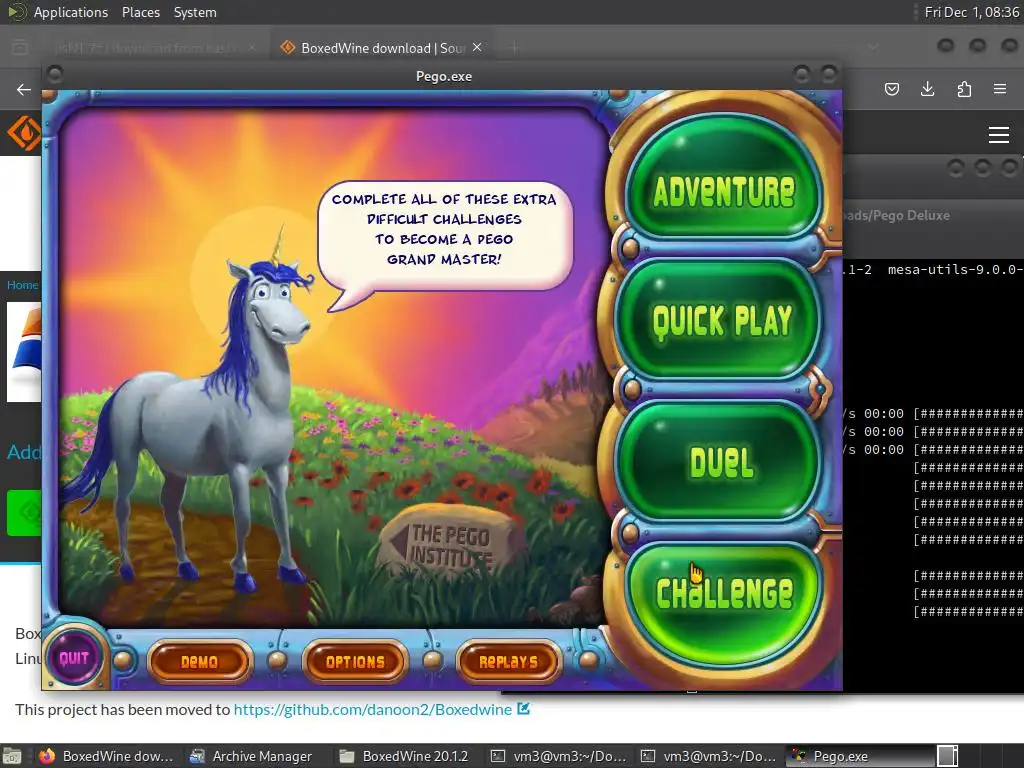Click the clock showing Fri Dec 1, 08:36
1024x768 pixels.
pyautogui.click(x=971, y=12)
